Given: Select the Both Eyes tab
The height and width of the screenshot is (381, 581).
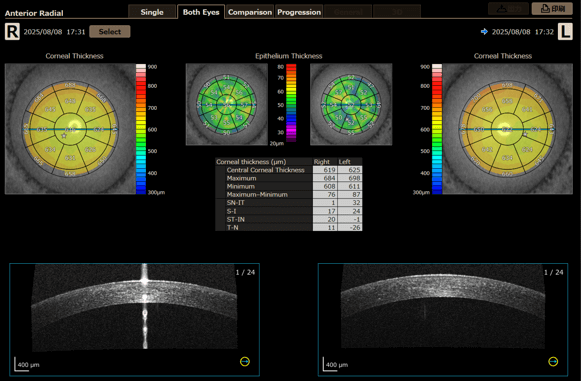Looking at the screenshot, I should [201, 12].
